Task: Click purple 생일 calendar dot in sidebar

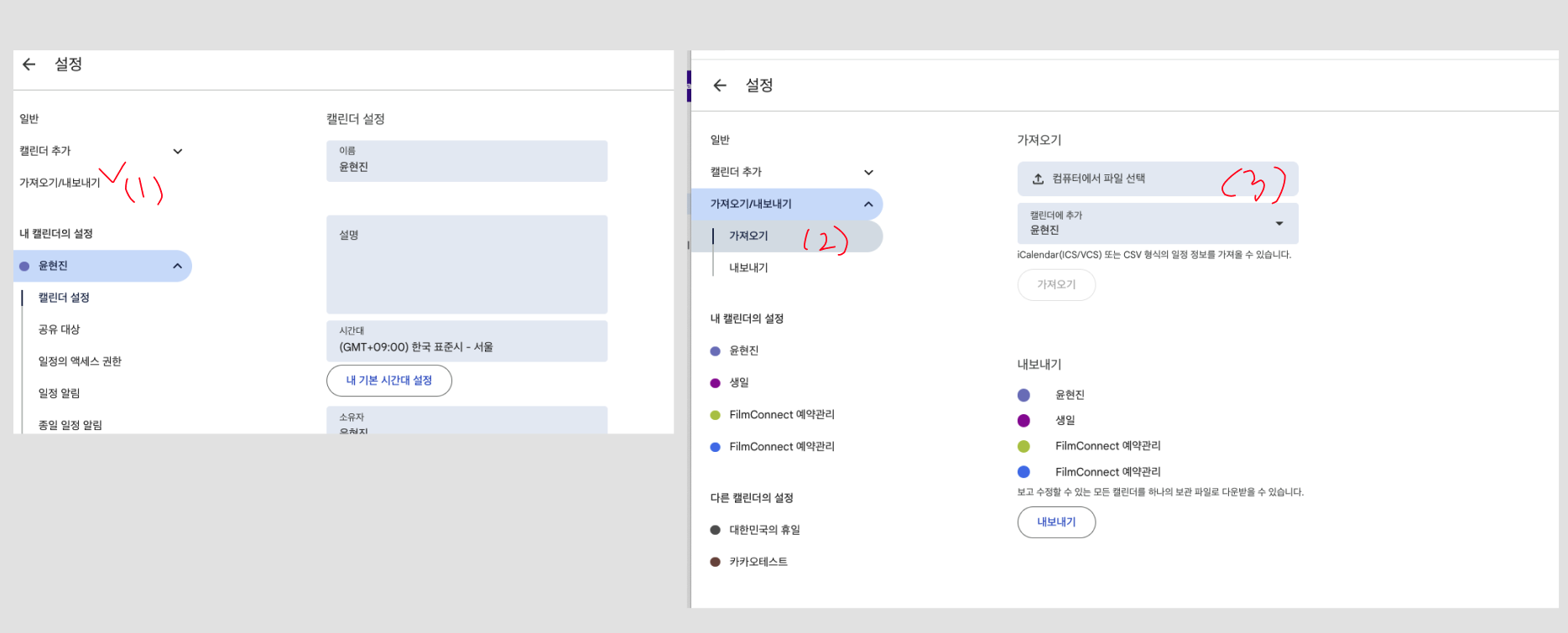Action: 716,383
